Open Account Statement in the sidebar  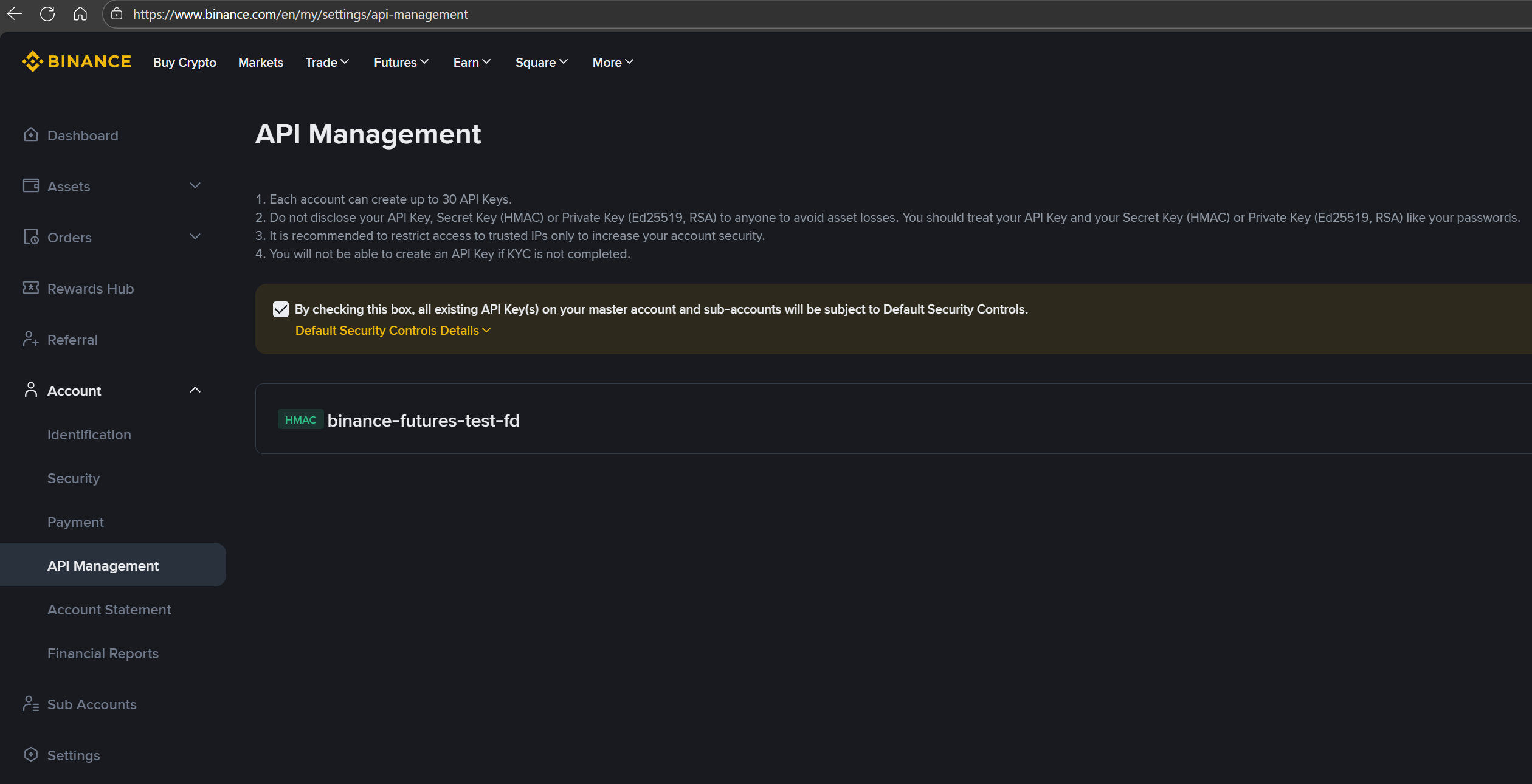[x=109, y=609]
